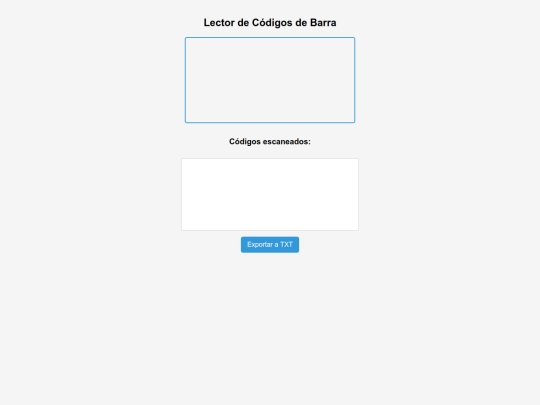Viewport: 540px width, 405px height.
Task: Focus the scanned codes list box
Action: point(270,195)
